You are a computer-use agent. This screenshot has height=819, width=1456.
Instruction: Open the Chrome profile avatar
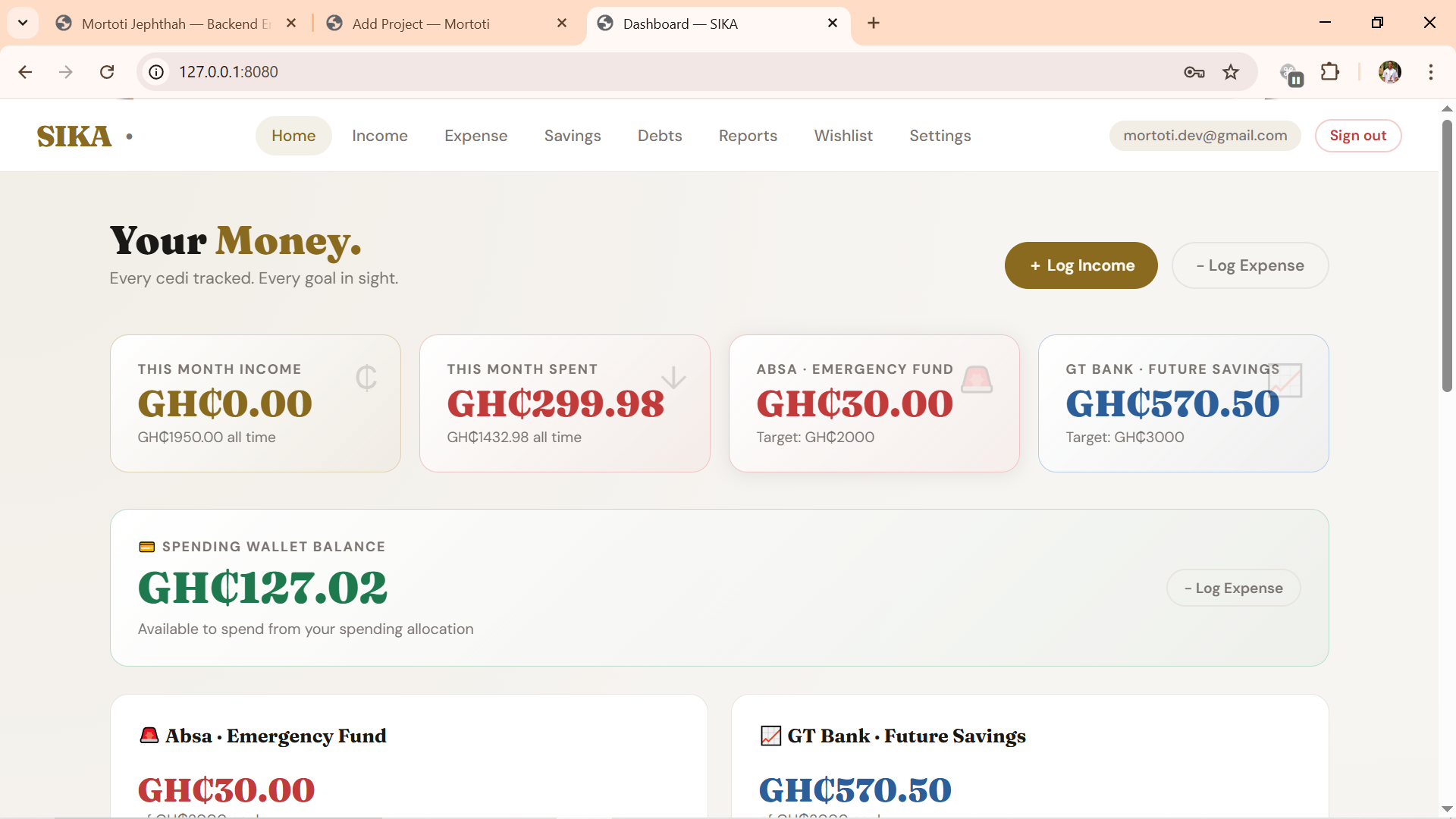pos(1390,72)
